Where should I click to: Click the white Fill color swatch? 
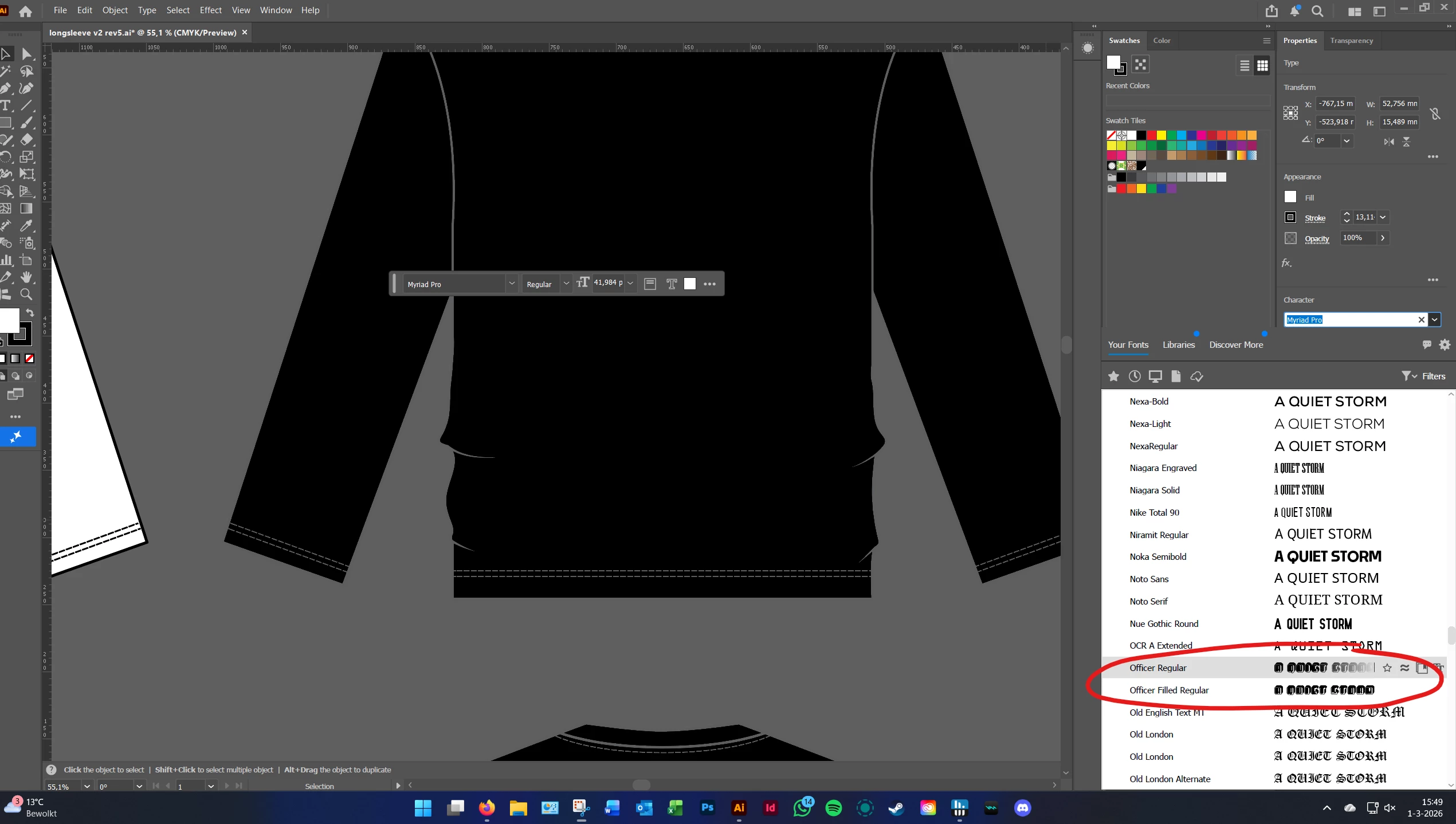coord(1290,197)
